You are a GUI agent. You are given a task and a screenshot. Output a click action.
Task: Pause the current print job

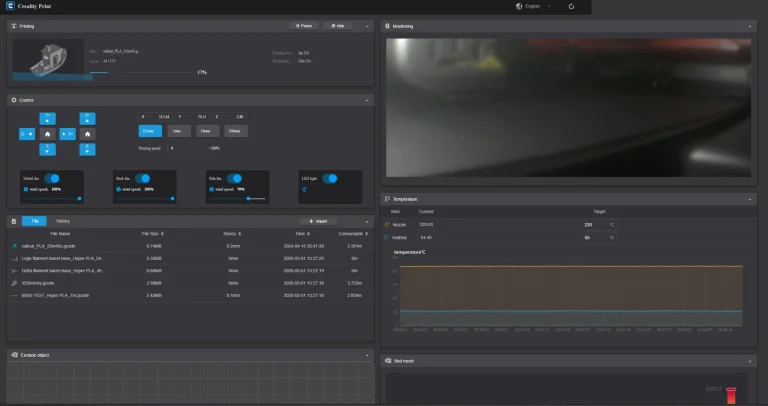click(x=303, y=26)
